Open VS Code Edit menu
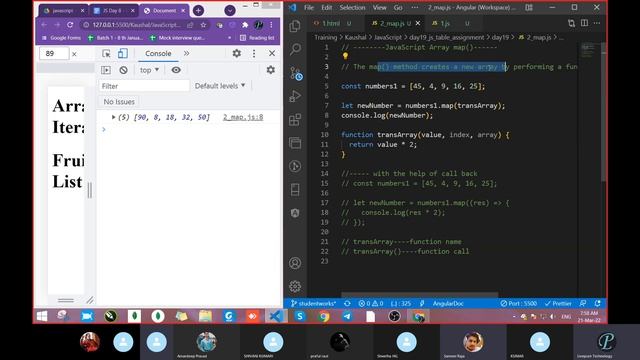Screen dimensions: 640x360 point(327,8)
